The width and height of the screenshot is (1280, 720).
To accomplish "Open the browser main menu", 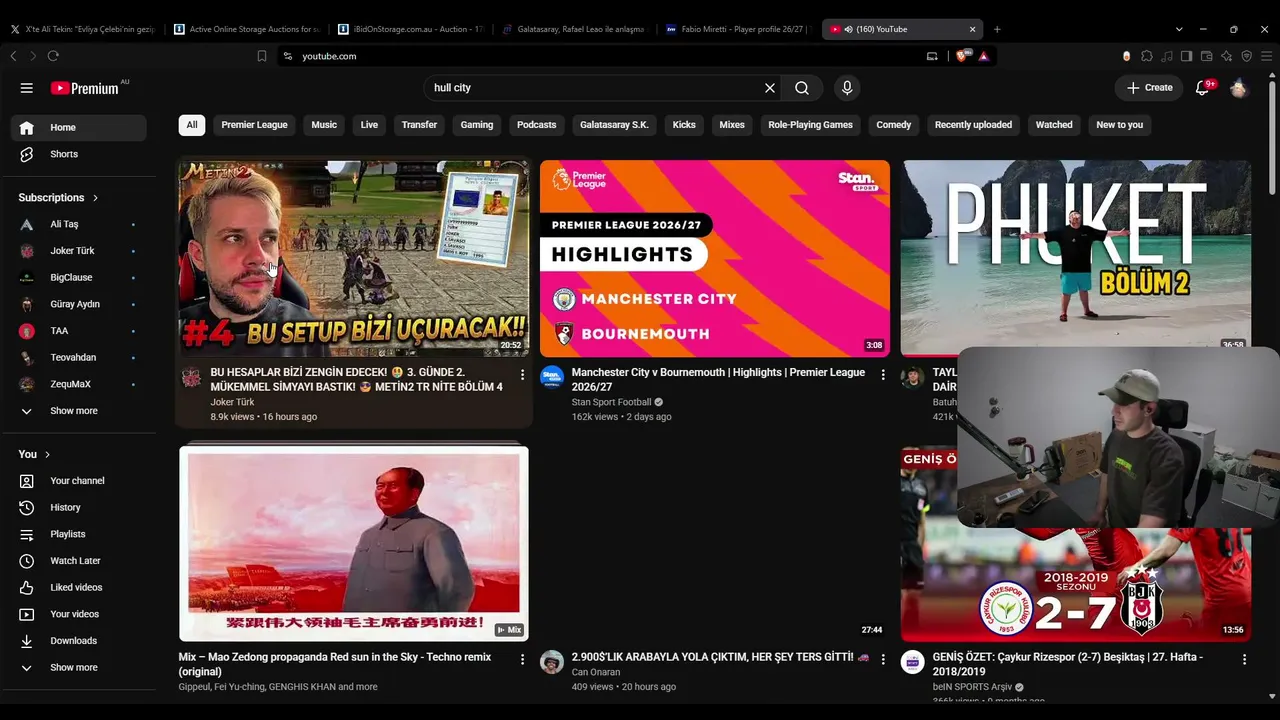I will pos(1266,56).
